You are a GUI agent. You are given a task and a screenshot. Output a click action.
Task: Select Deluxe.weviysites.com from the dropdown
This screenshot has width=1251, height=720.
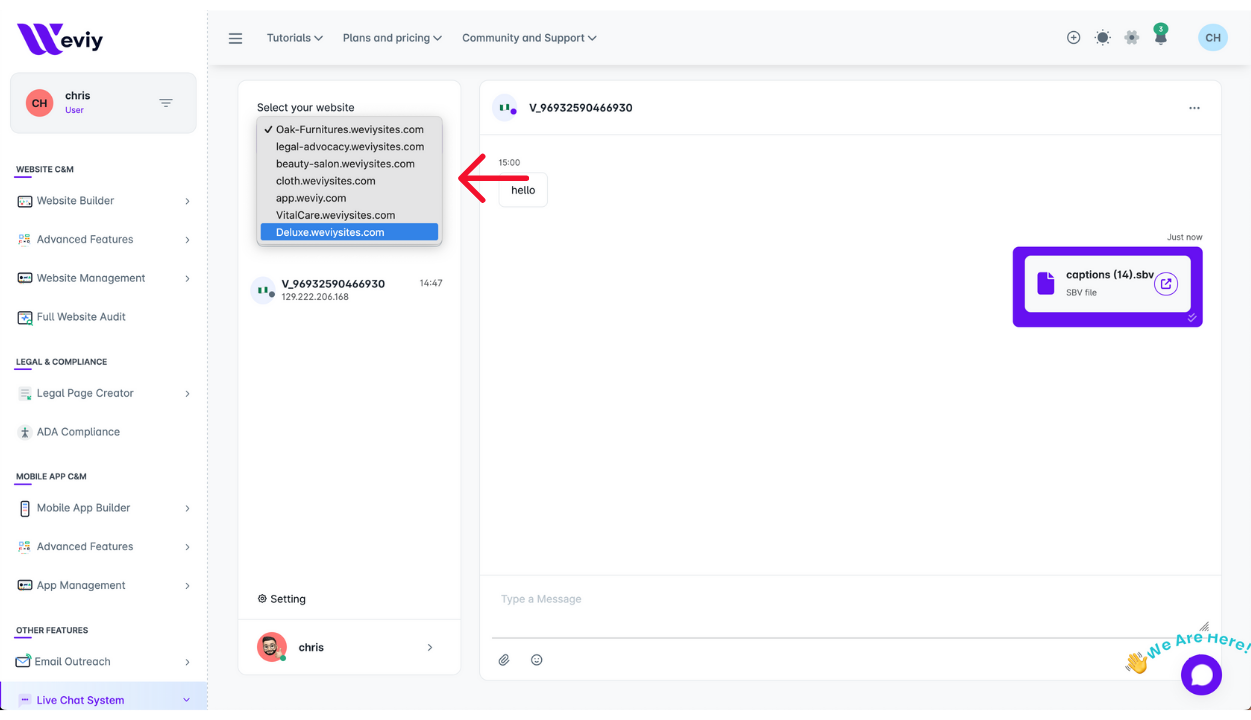349,232
